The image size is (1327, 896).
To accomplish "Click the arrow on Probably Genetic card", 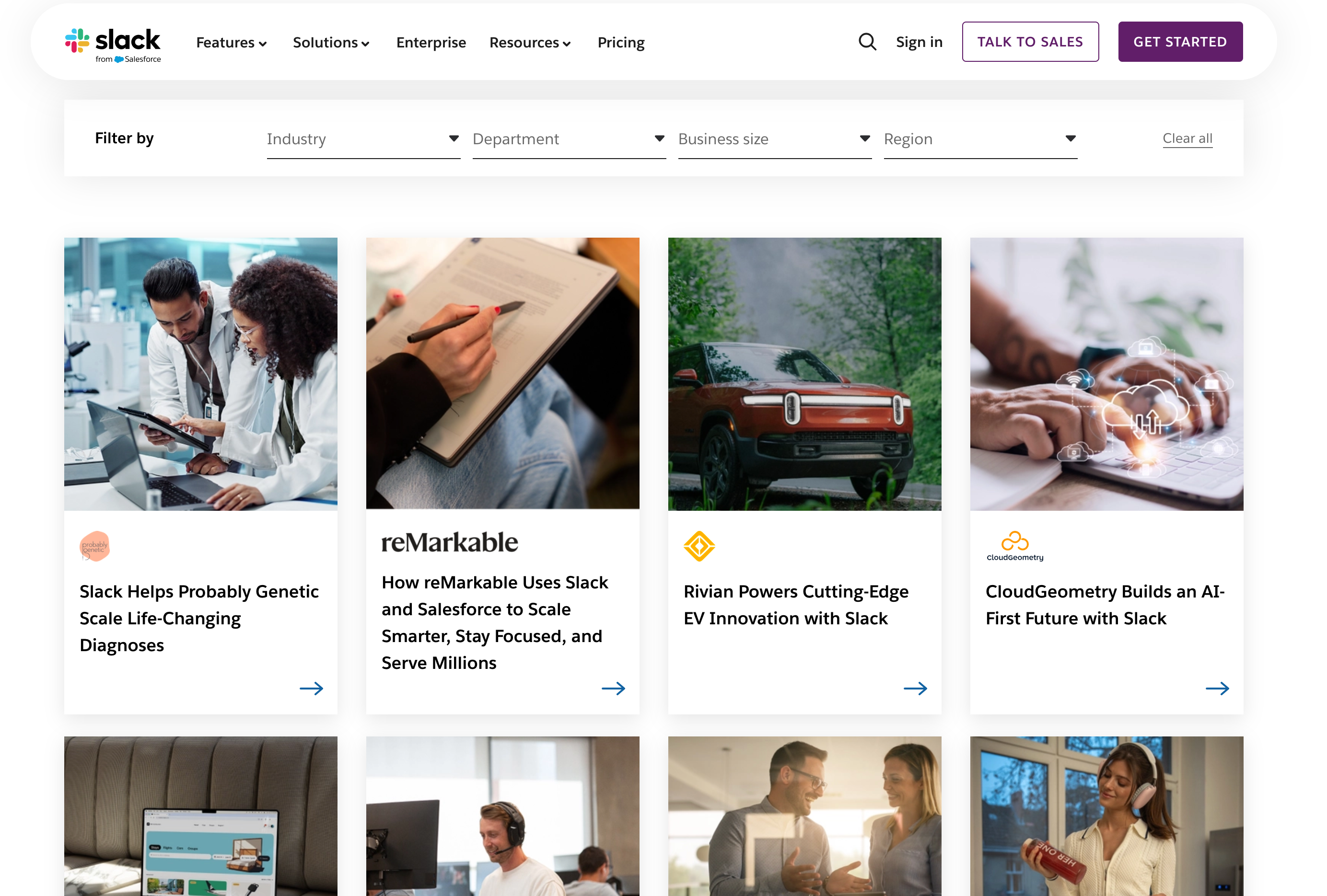I will (311, 688).
